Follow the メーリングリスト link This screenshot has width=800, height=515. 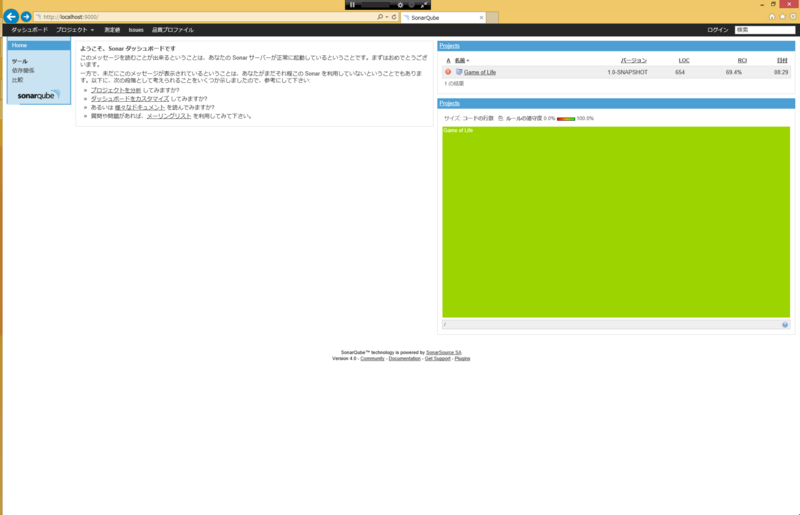tap(169, 116)
